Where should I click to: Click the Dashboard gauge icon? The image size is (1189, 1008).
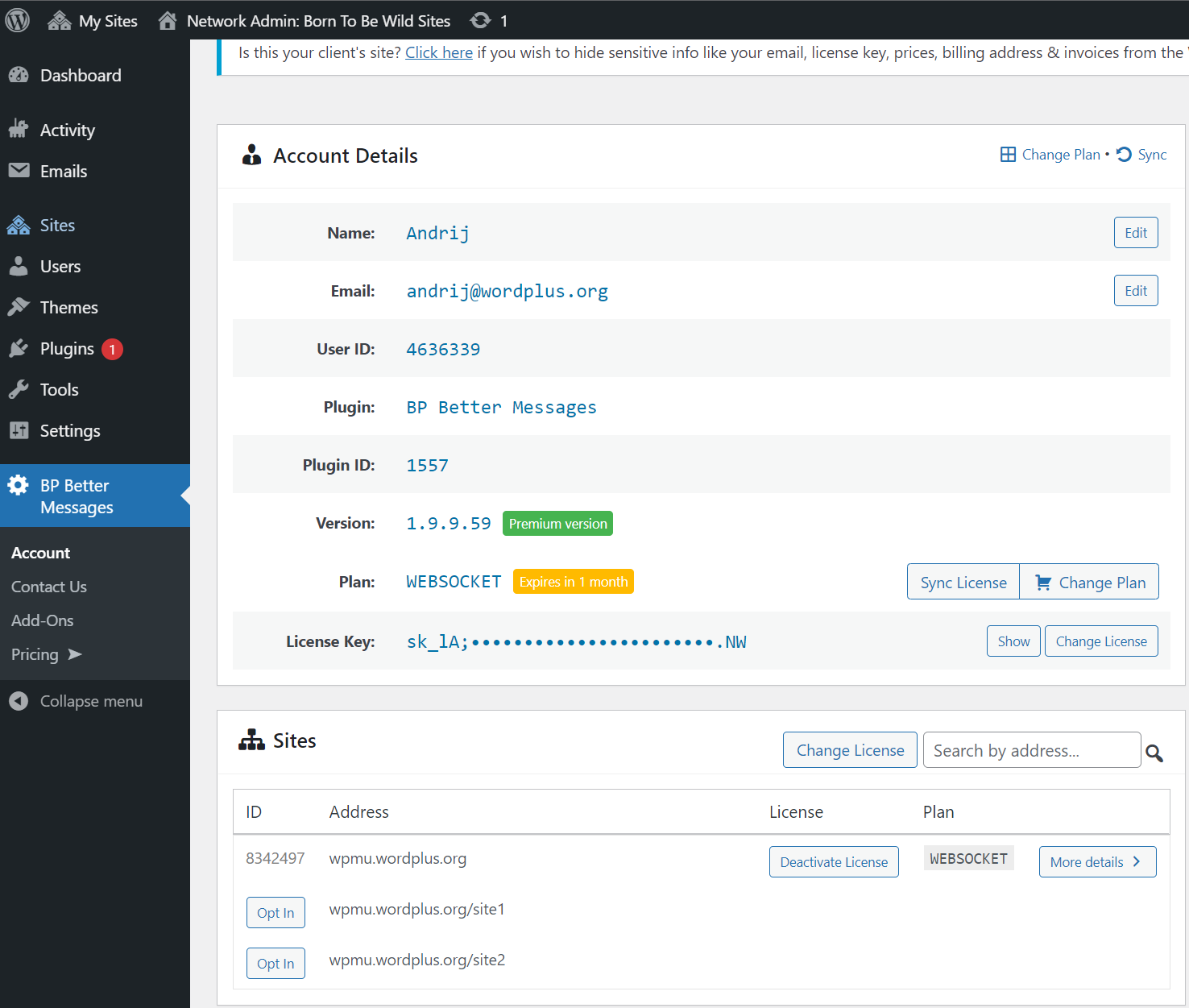[19, 75]
